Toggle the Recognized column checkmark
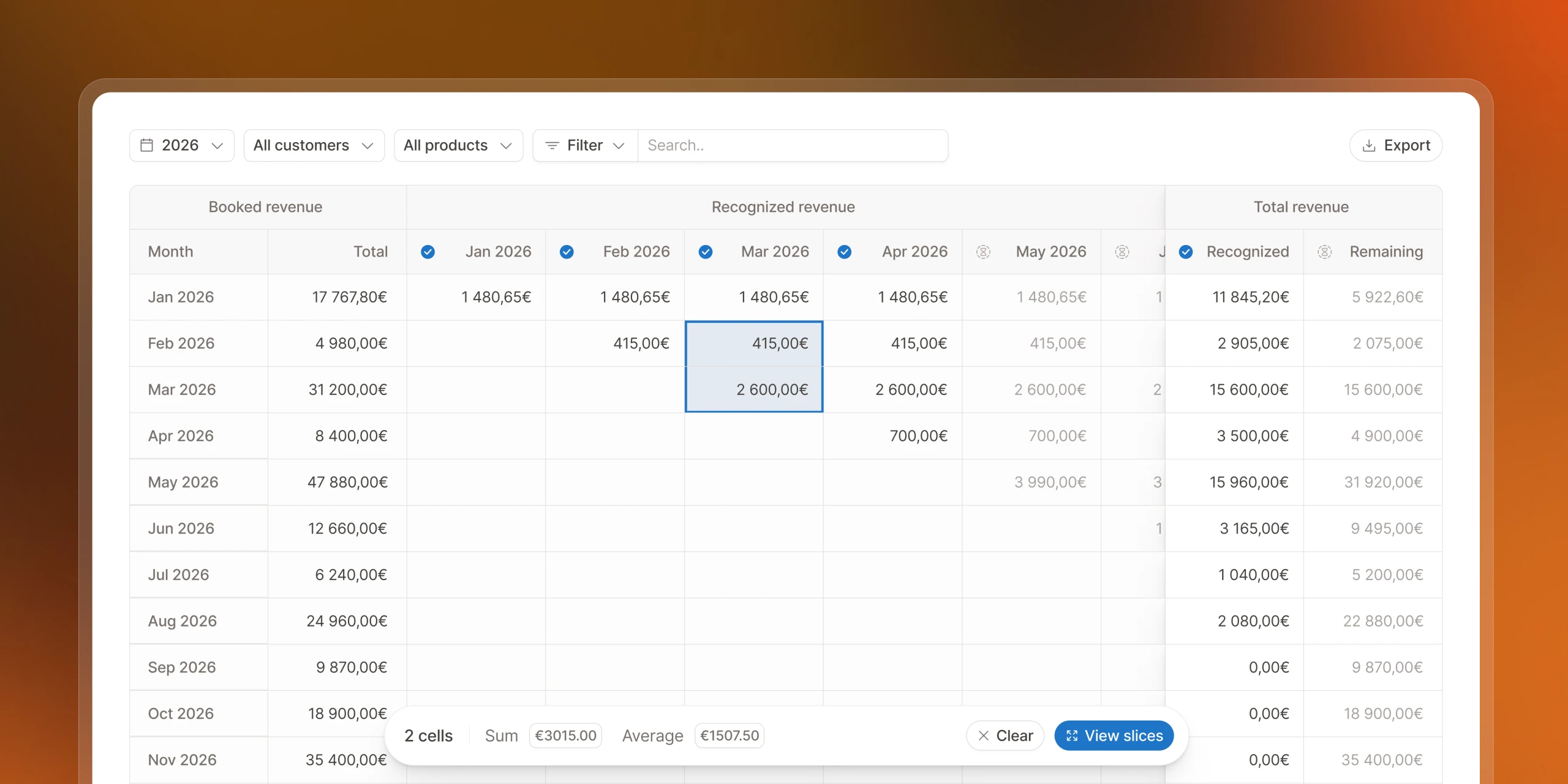The height and width of the screenshot is (784, 1568). pos(1186,252)
